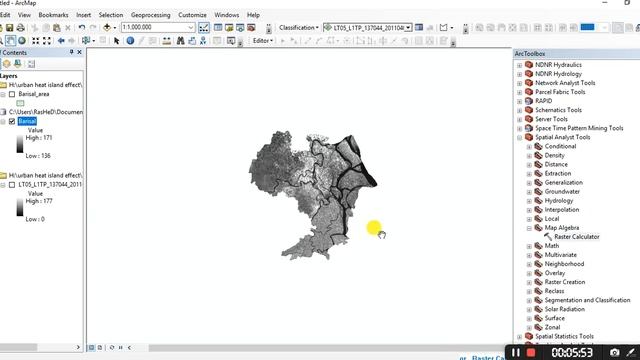Expand the Extraction toolset

tap(529, 174)
